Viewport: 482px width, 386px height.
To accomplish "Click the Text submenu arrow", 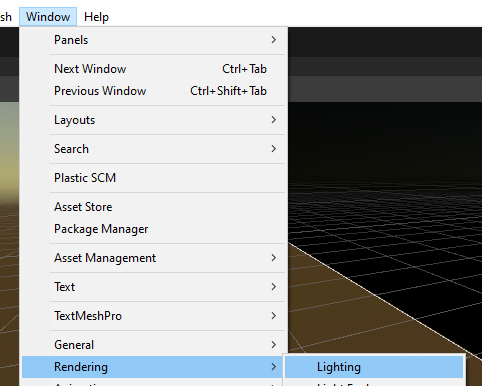I will [x=274, y=287].
